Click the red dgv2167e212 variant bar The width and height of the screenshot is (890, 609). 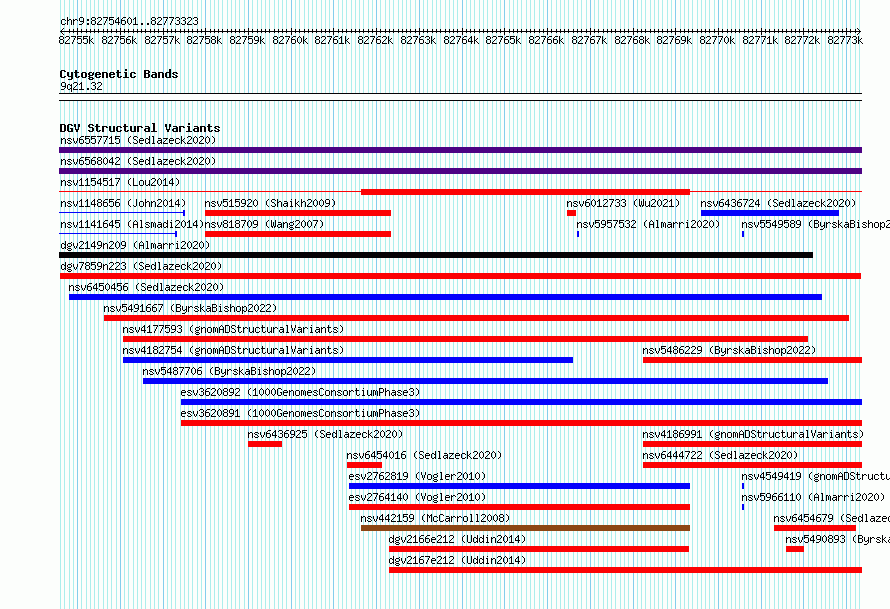tap(625, 570)
